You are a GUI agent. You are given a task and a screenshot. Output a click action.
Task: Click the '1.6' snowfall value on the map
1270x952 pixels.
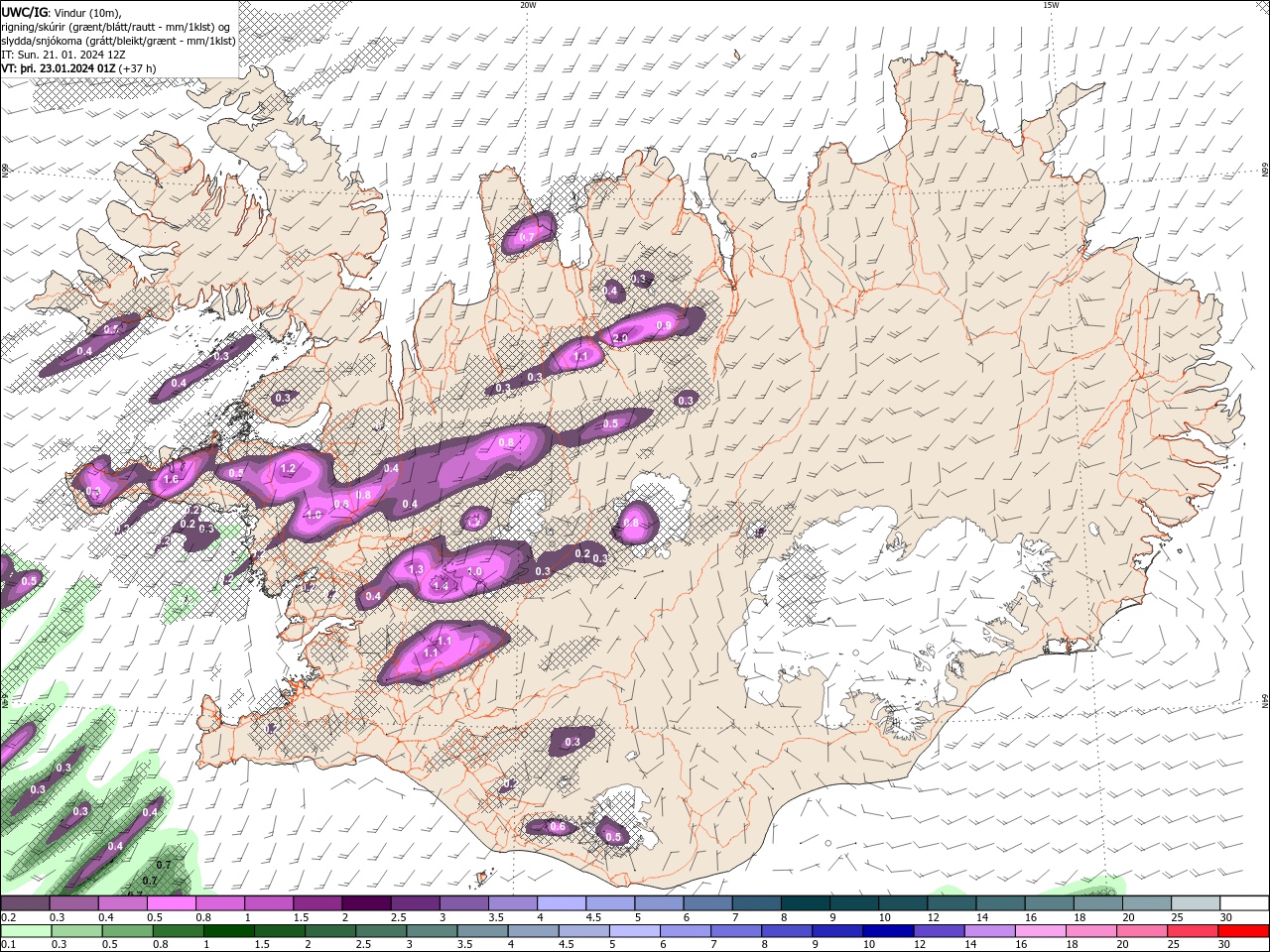click(171, 479)
